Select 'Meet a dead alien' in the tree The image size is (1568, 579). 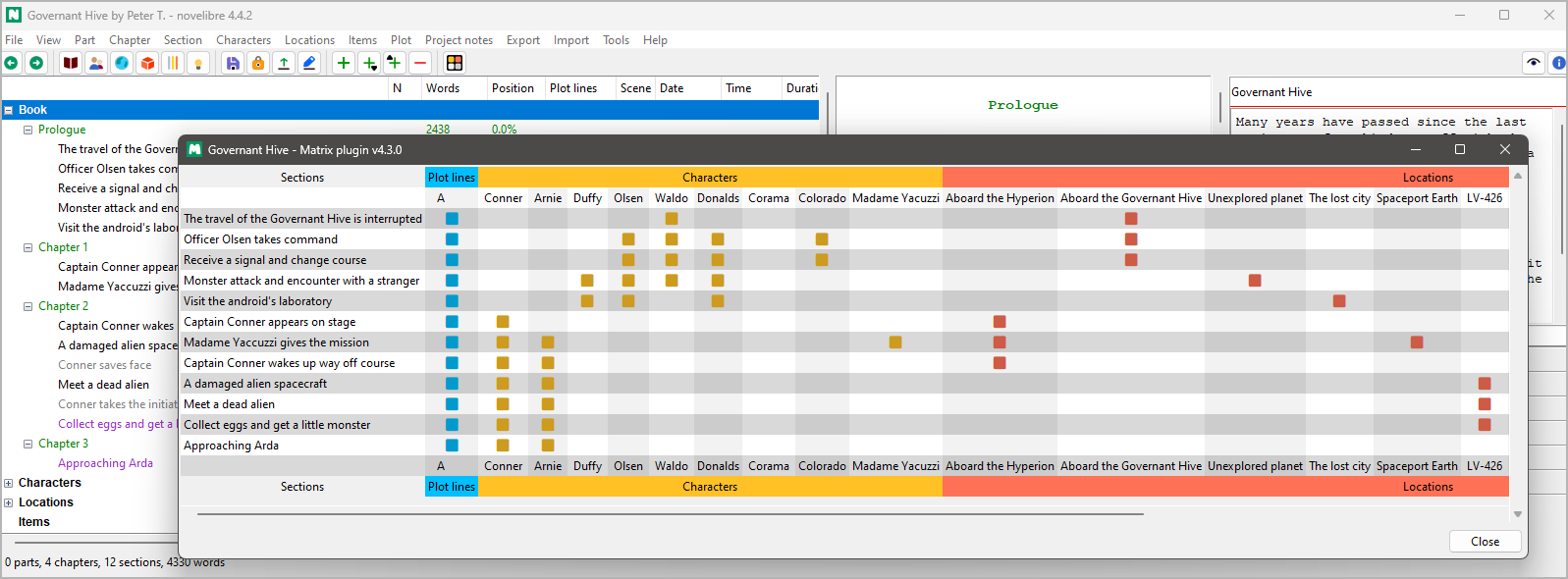pos(103,385)
